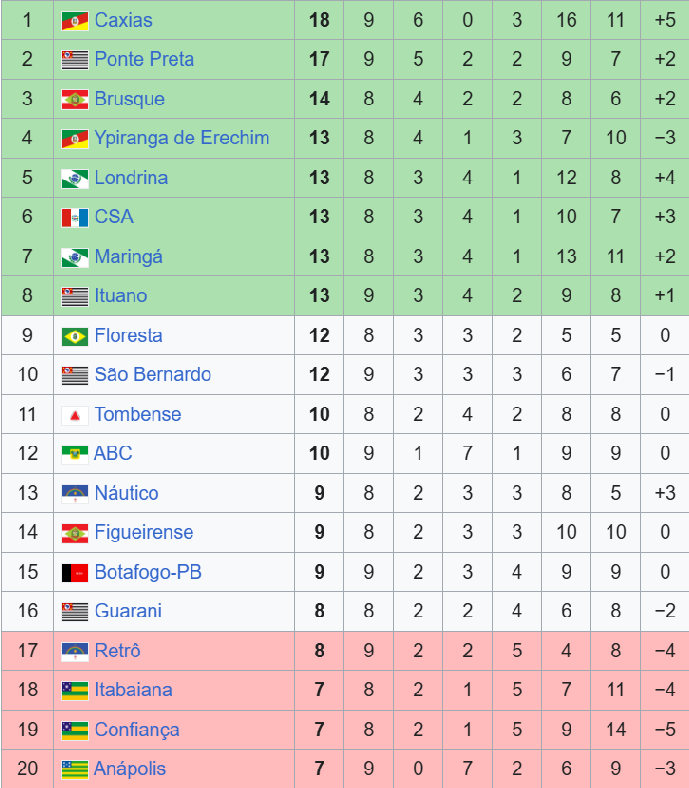This screenshot has height=788, width=689.
Task: Open the Ypiranga de Erechim link
Action: tap(182, 138)
